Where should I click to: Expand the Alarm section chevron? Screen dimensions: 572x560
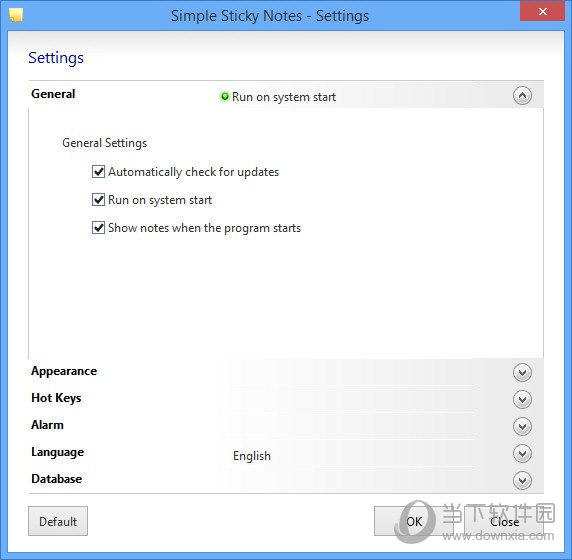(522, 426)
